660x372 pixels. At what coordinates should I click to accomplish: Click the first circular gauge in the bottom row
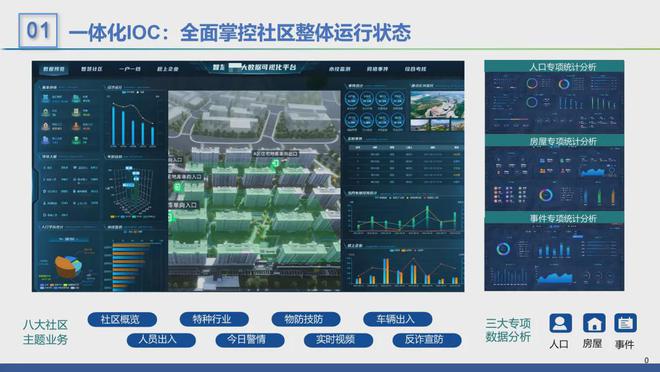coord(351,121)
